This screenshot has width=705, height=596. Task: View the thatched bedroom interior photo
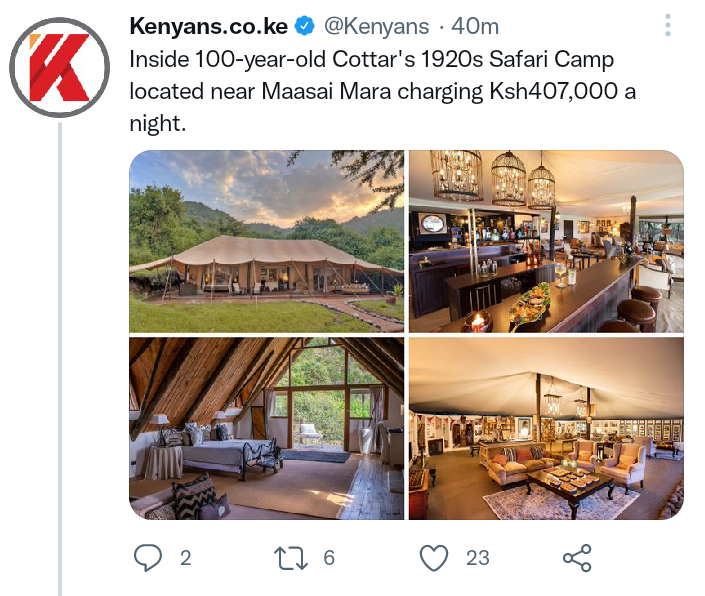[x=267, y=429]
